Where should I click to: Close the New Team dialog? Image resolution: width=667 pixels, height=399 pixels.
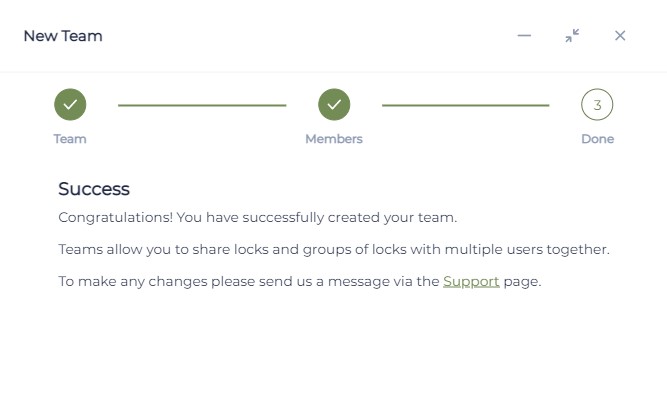[620, 36]
